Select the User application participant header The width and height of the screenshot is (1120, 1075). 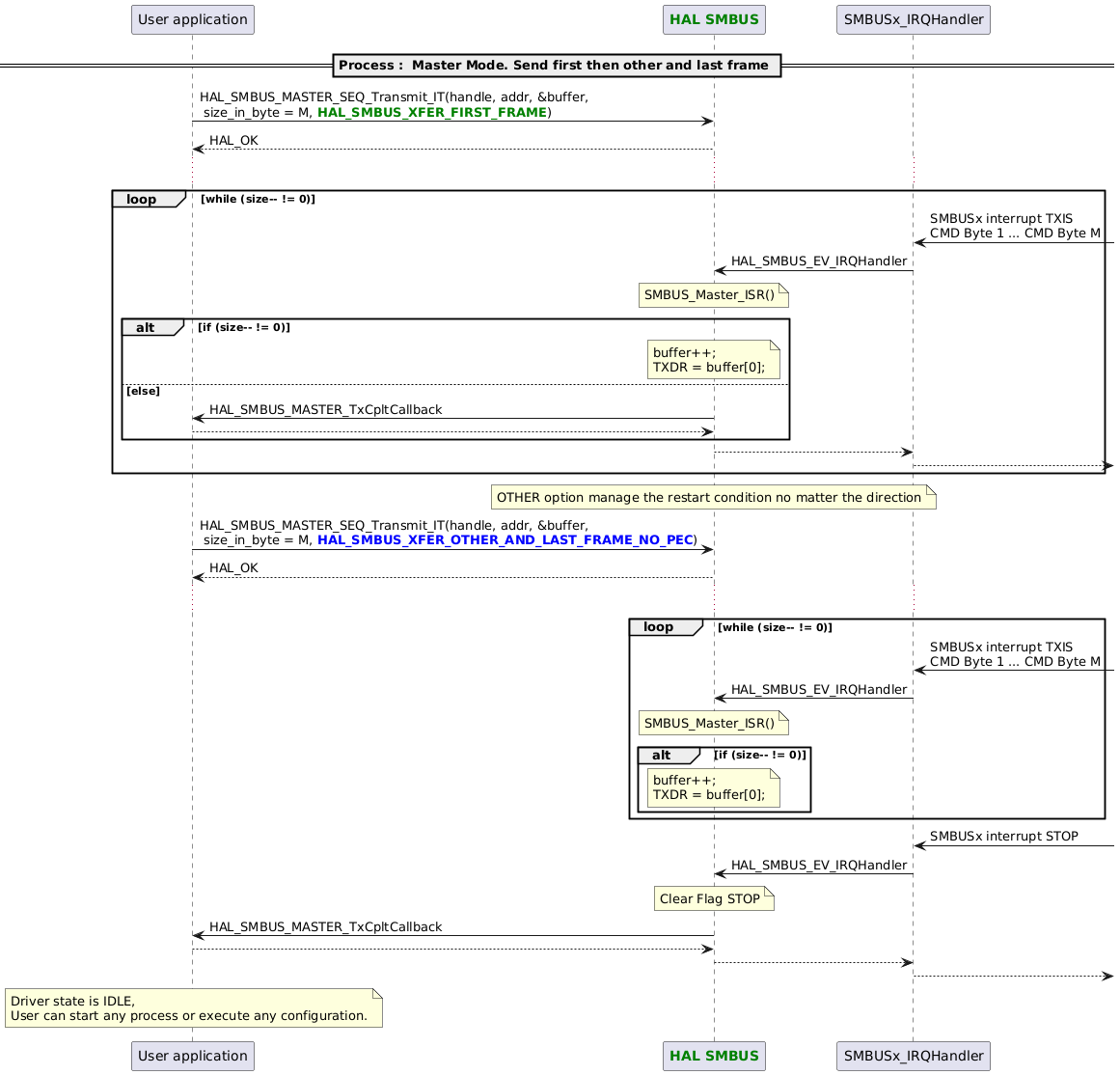(x=192, y=19)
